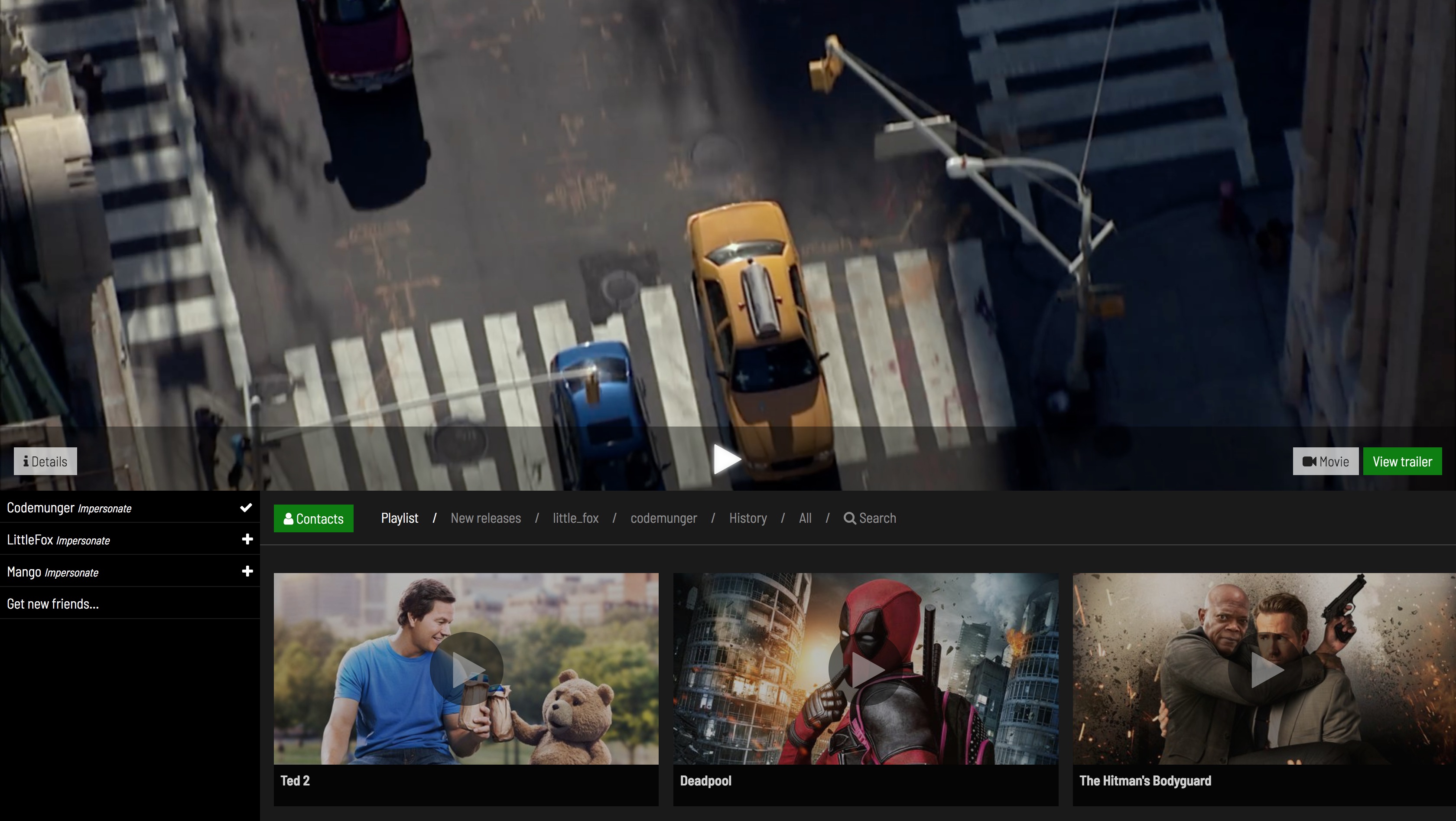This screenshot has height=821, width=1456.
Task: Open Get new friends... entry
Action: coord(52,604)
